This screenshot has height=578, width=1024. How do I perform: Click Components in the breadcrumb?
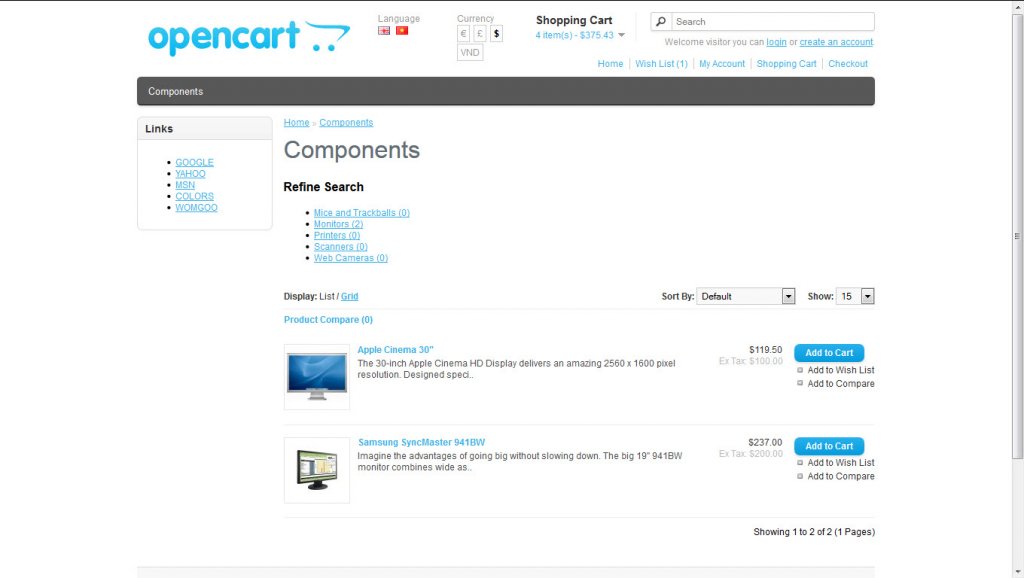click(346, 123)
